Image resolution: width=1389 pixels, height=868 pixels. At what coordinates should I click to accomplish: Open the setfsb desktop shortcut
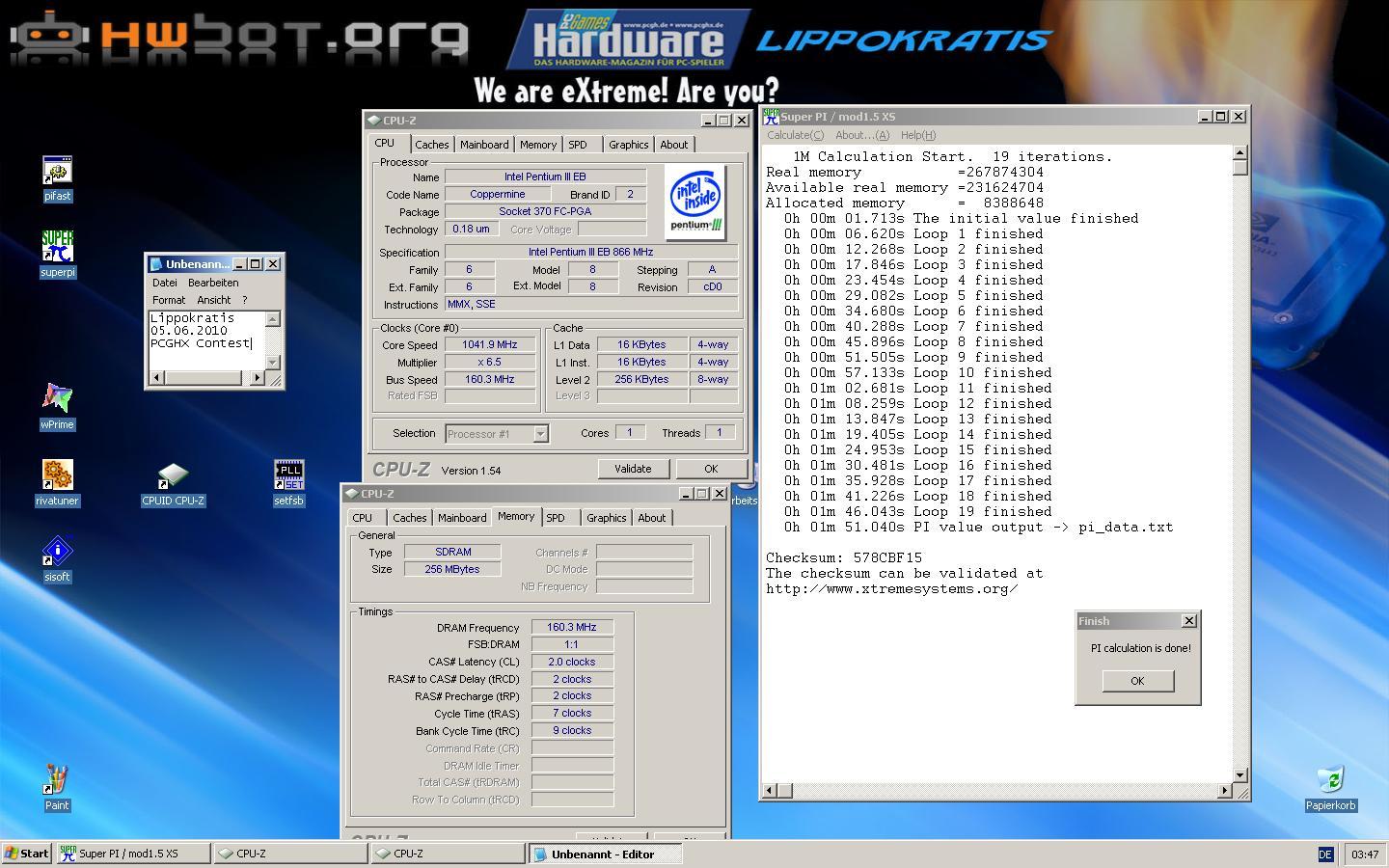tap(288, 483)
